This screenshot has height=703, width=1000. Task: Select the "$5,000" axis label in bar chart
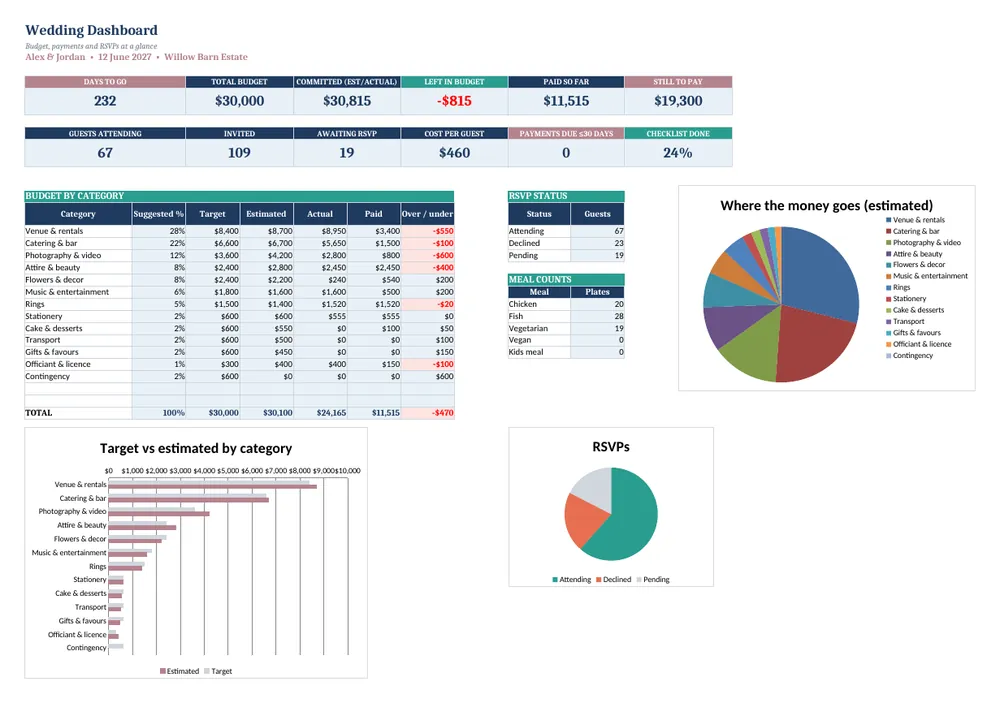pos(228,471)
